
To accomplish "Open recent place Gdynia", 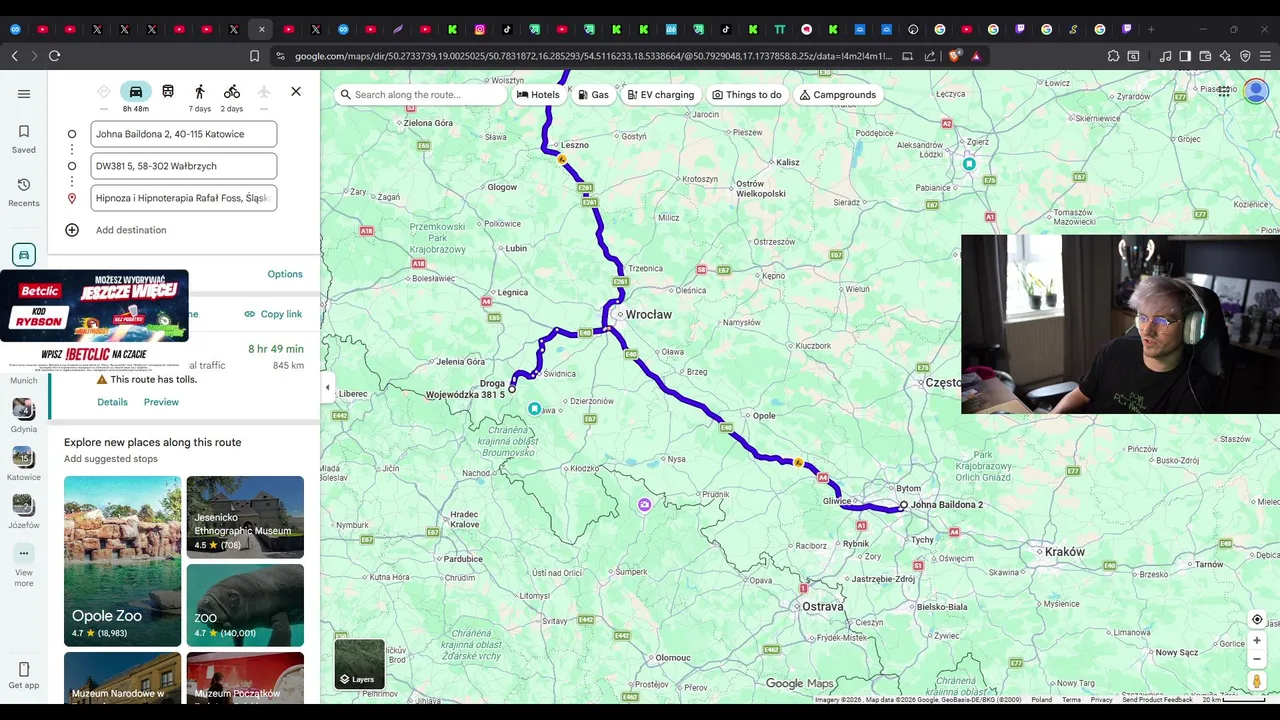I will [24, 415].
